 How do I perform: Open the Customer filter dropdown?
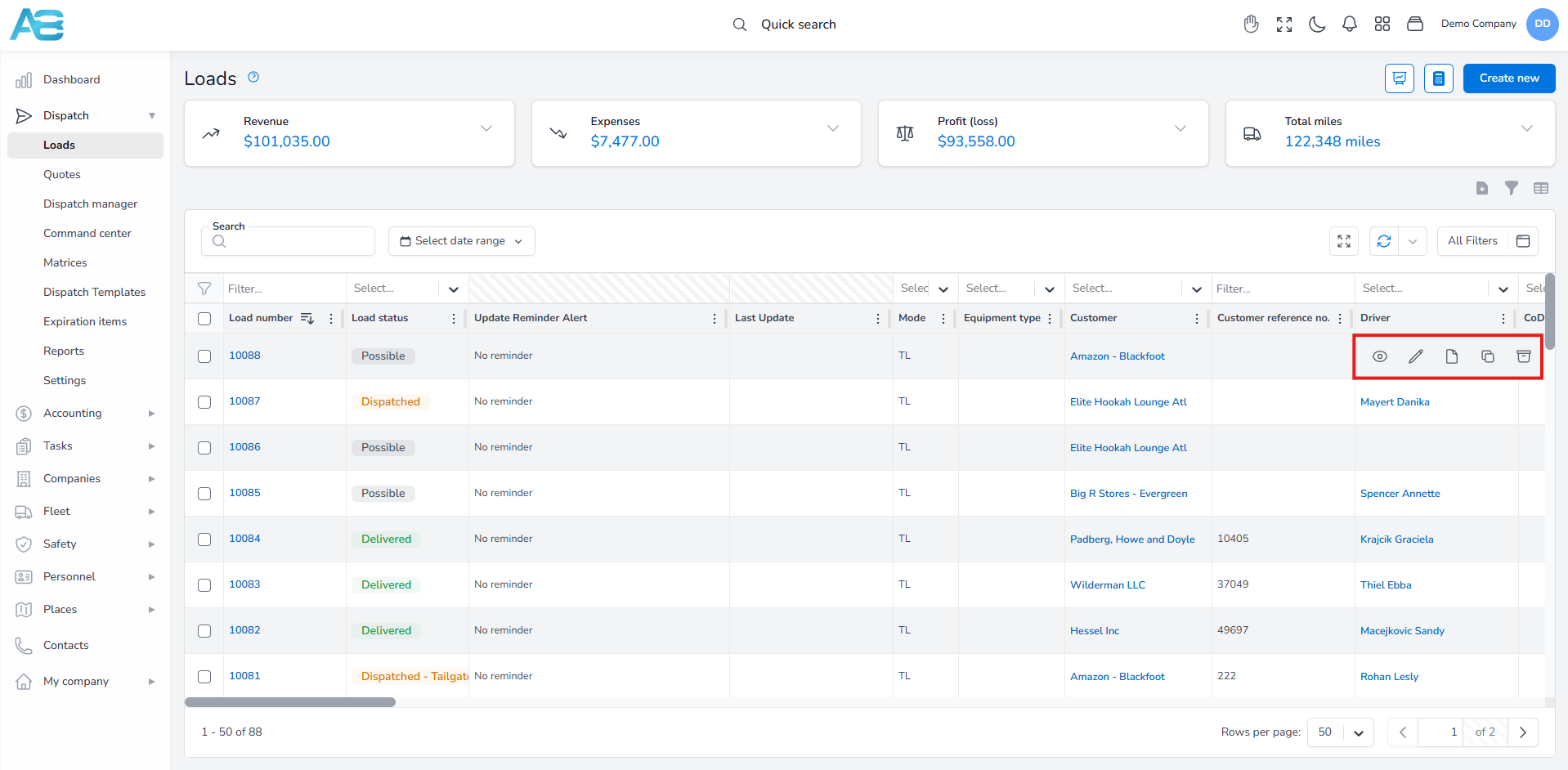[x=1197, y=289]
